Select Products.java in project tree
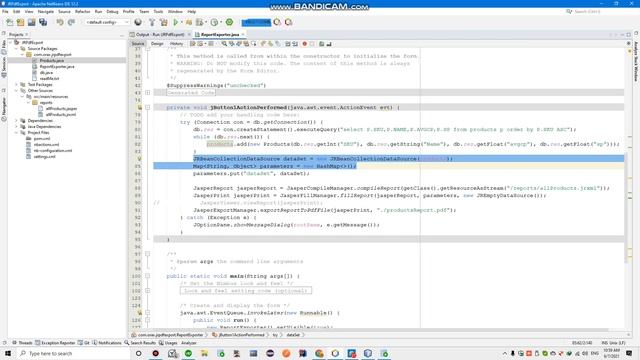This screenshot has width=640, height=360. [x=51, y=60]
